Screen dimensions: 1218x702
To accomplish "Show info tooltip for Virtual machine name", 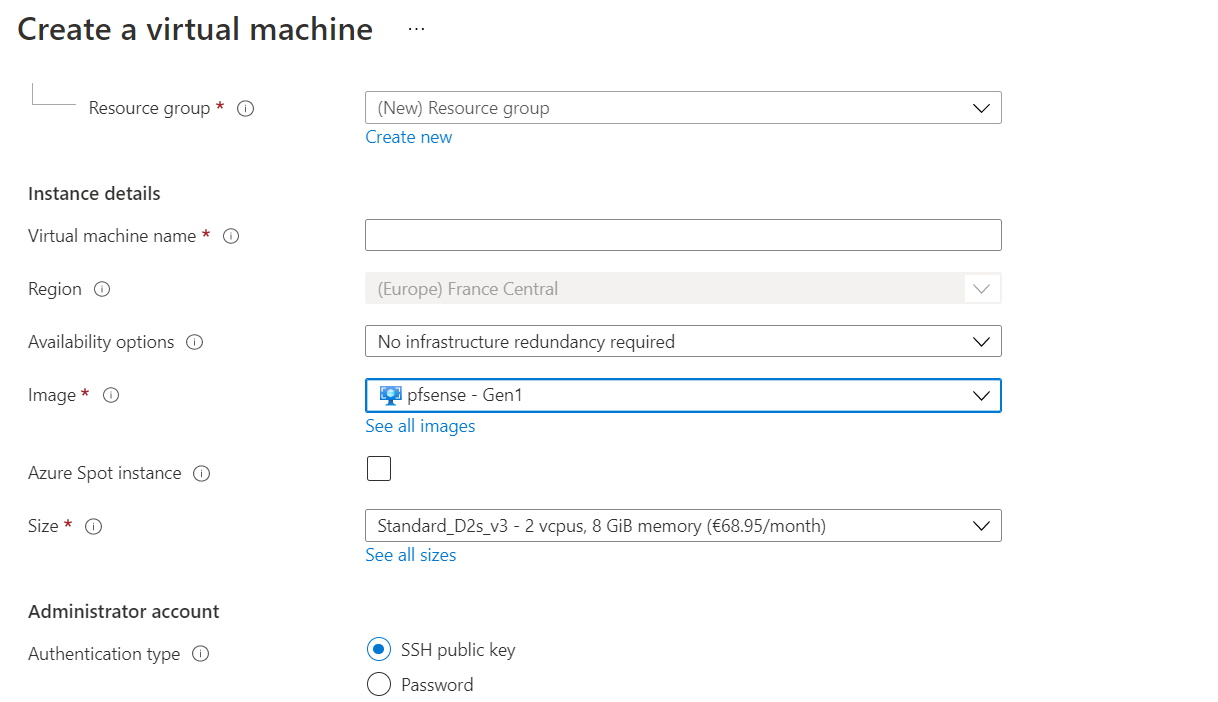I will (x=231, y=236).
